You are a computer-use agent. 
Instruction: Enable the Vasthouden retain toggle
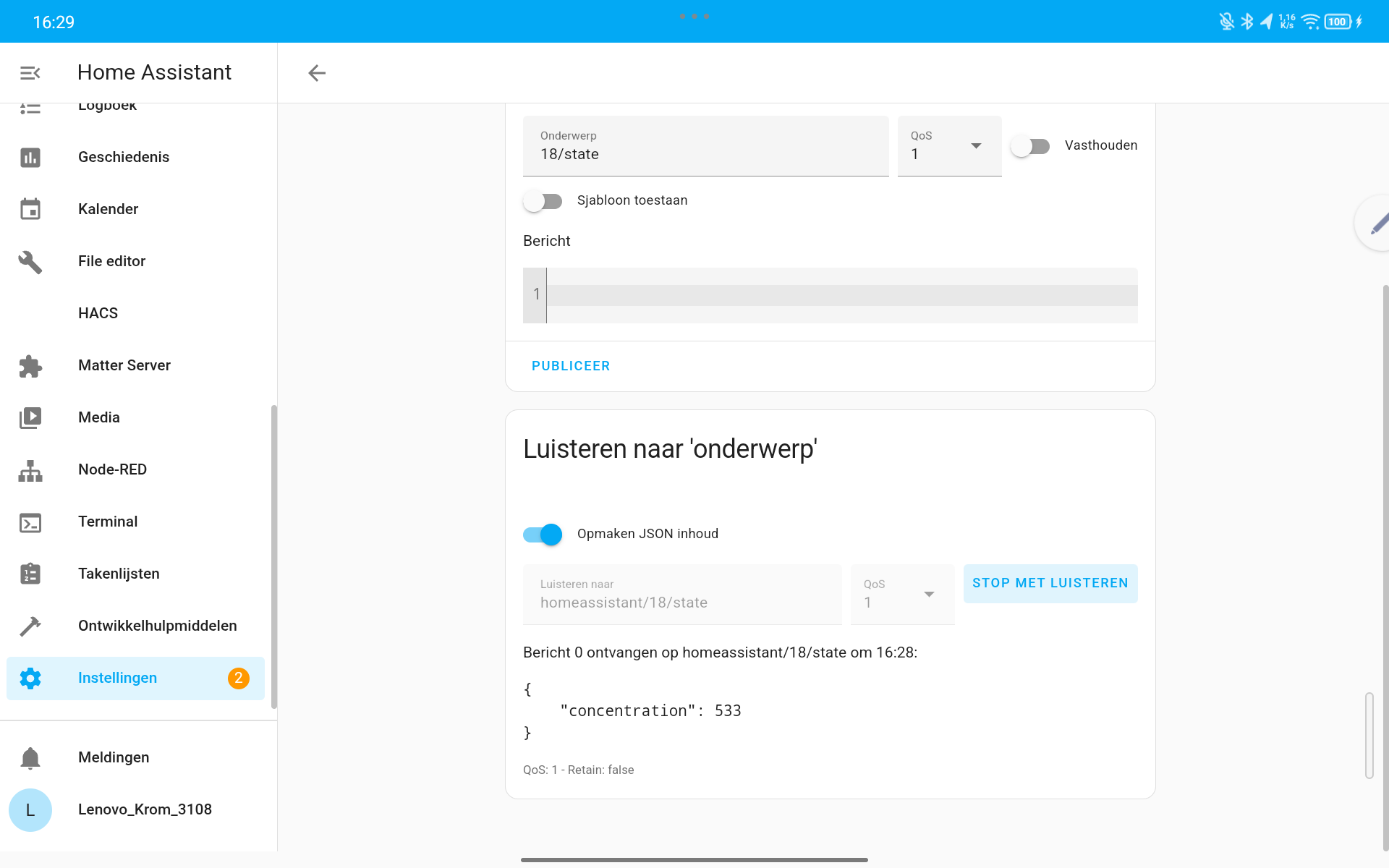click(1030, 146)
